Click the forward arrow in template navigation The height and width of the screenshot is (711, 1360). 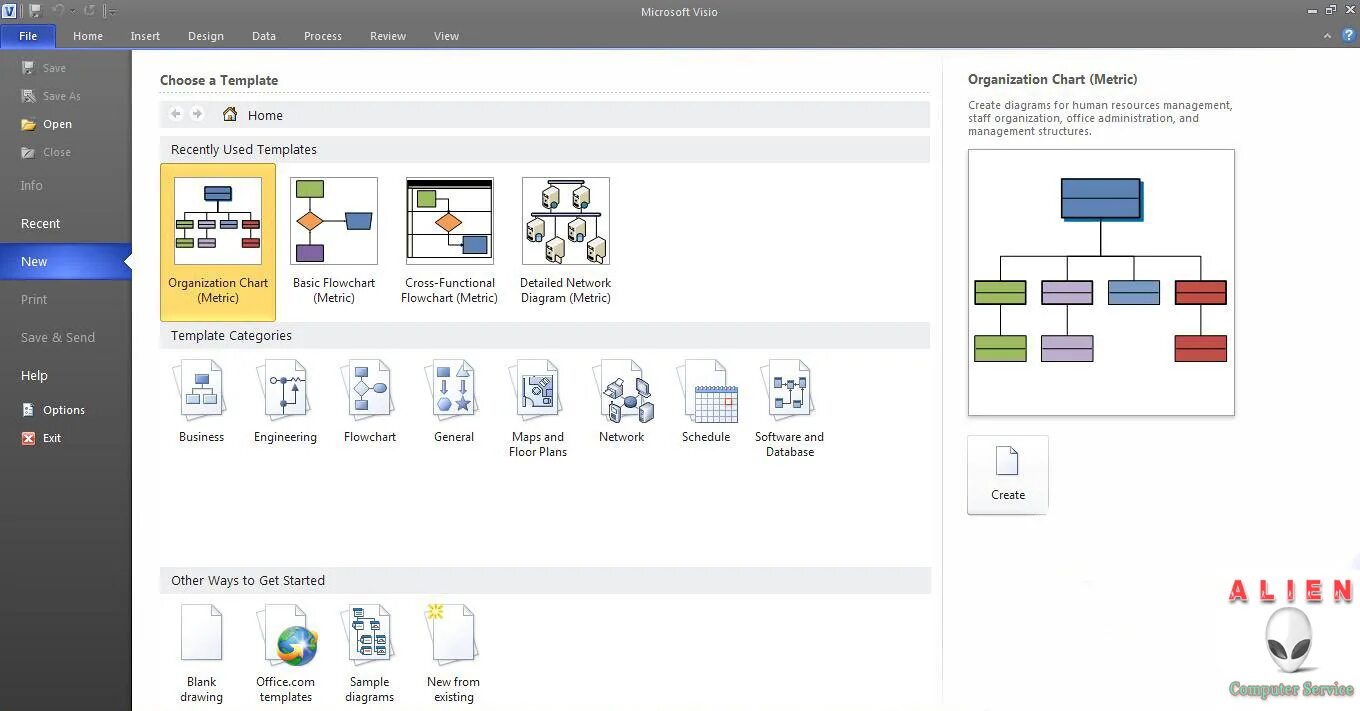point(197,114)
